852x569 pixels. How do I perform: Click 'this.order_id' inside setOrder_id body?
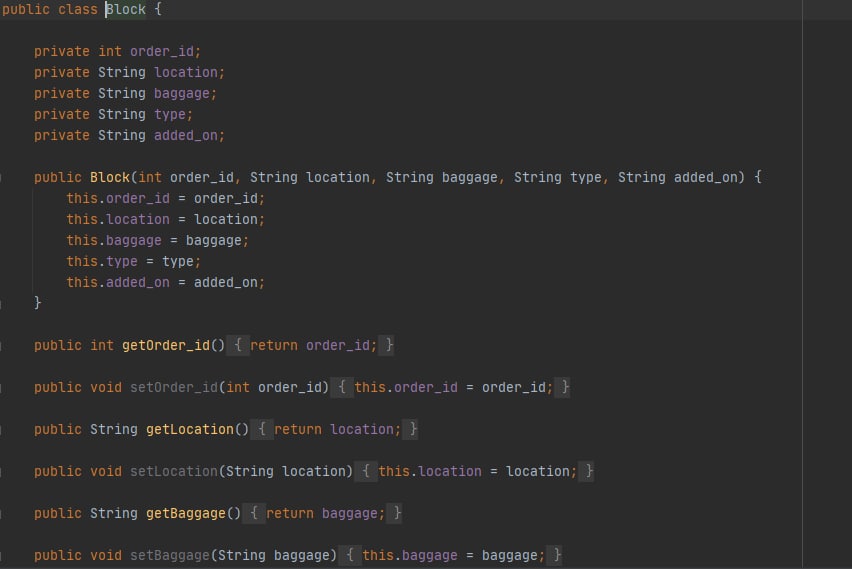pyautogui.click(x=406, y=387)
